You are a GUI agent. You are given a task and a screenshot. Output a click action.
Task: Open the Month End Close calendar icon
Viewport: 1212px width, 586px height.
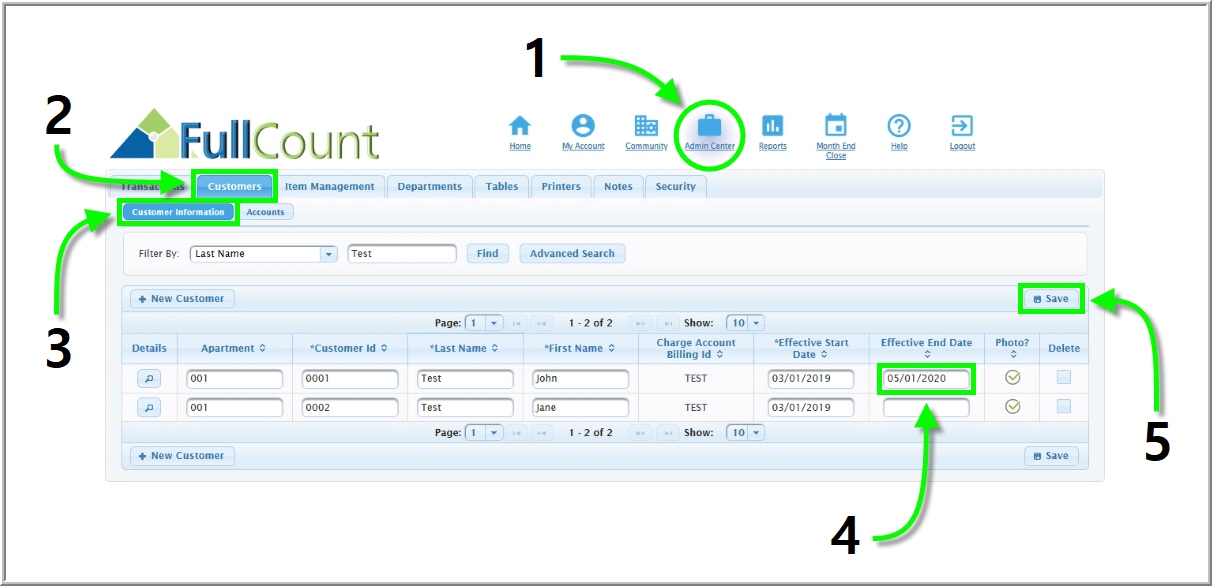835,126
